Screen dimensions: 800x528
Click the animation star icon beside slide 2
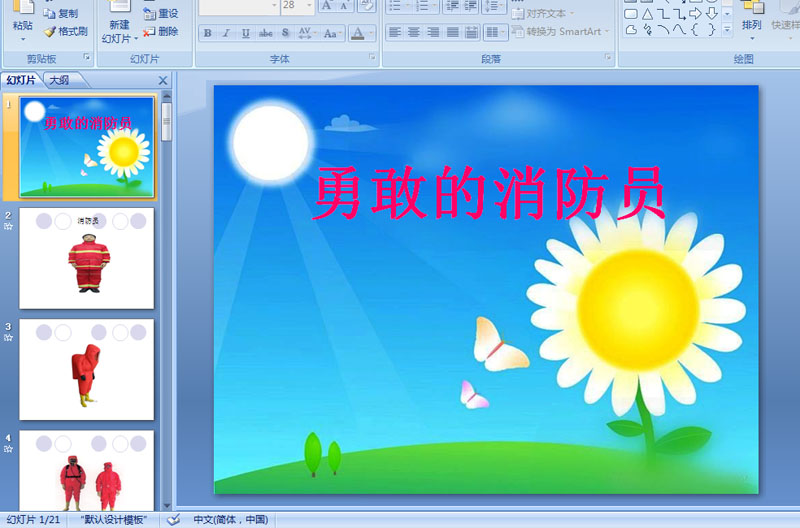pos(8,226)
